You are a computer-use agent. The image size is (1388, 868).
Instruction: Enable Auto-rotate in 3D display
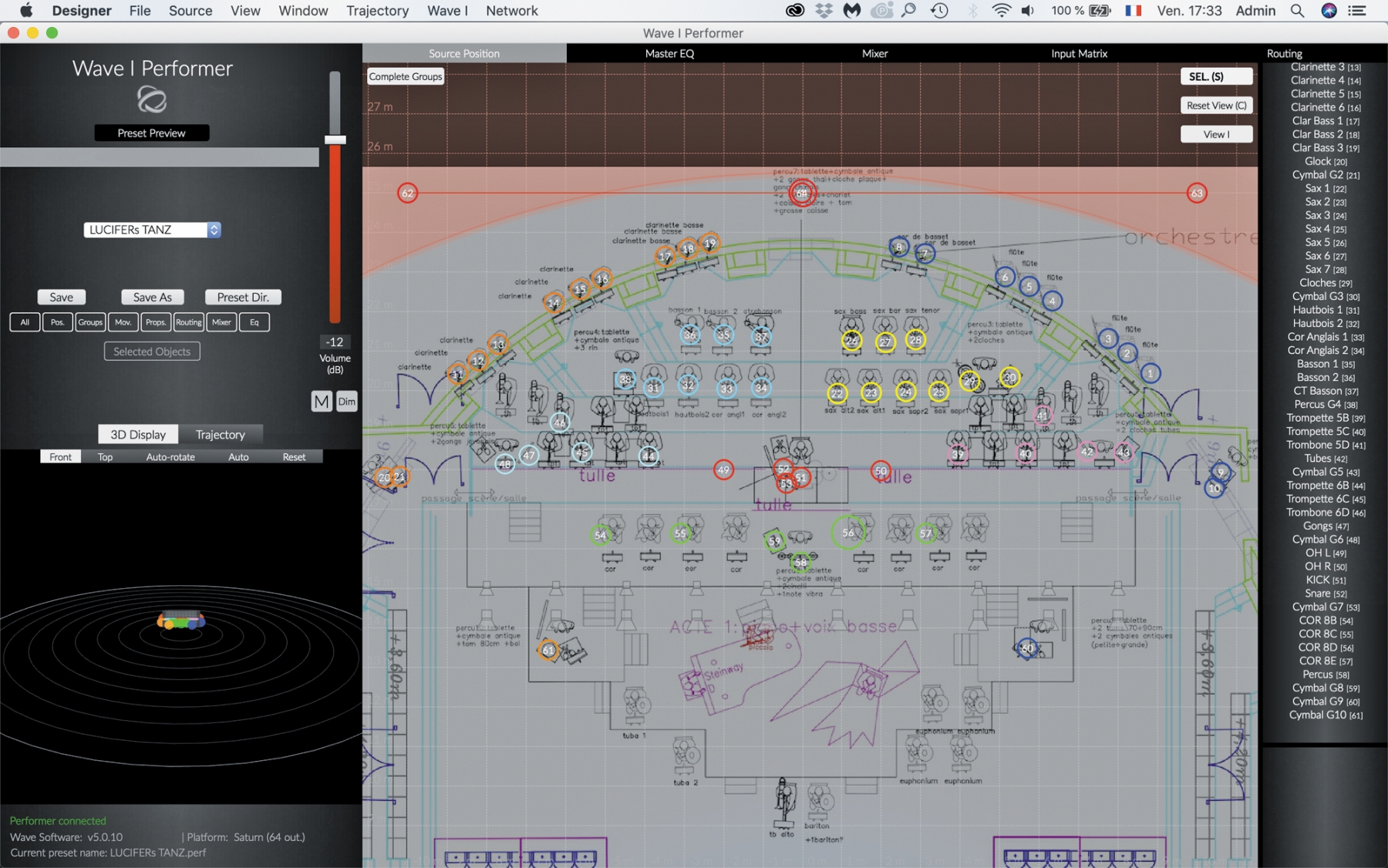tap(170, 457)
